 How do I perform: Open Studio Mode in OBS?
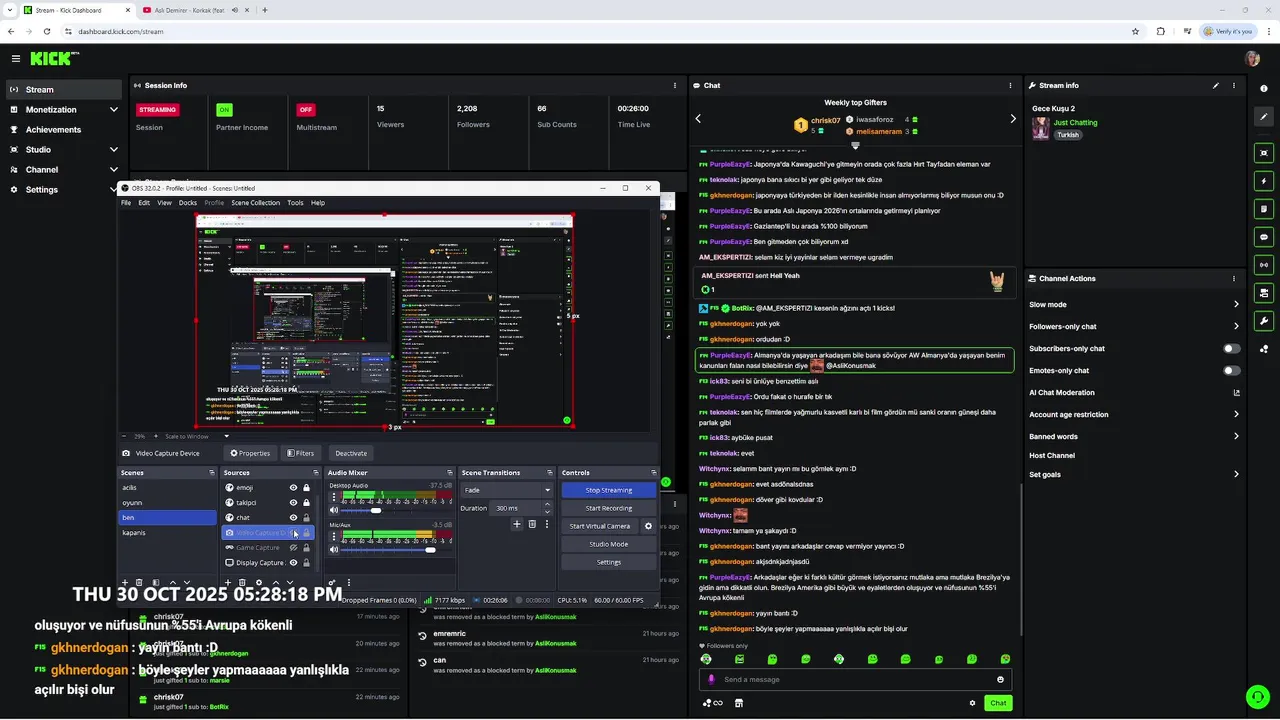click(608, 545)
